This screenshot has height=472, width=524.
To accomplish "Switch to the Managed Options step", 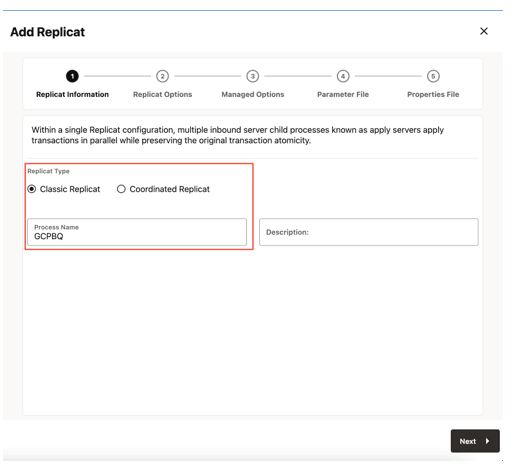I will click(x=253, y=95).
